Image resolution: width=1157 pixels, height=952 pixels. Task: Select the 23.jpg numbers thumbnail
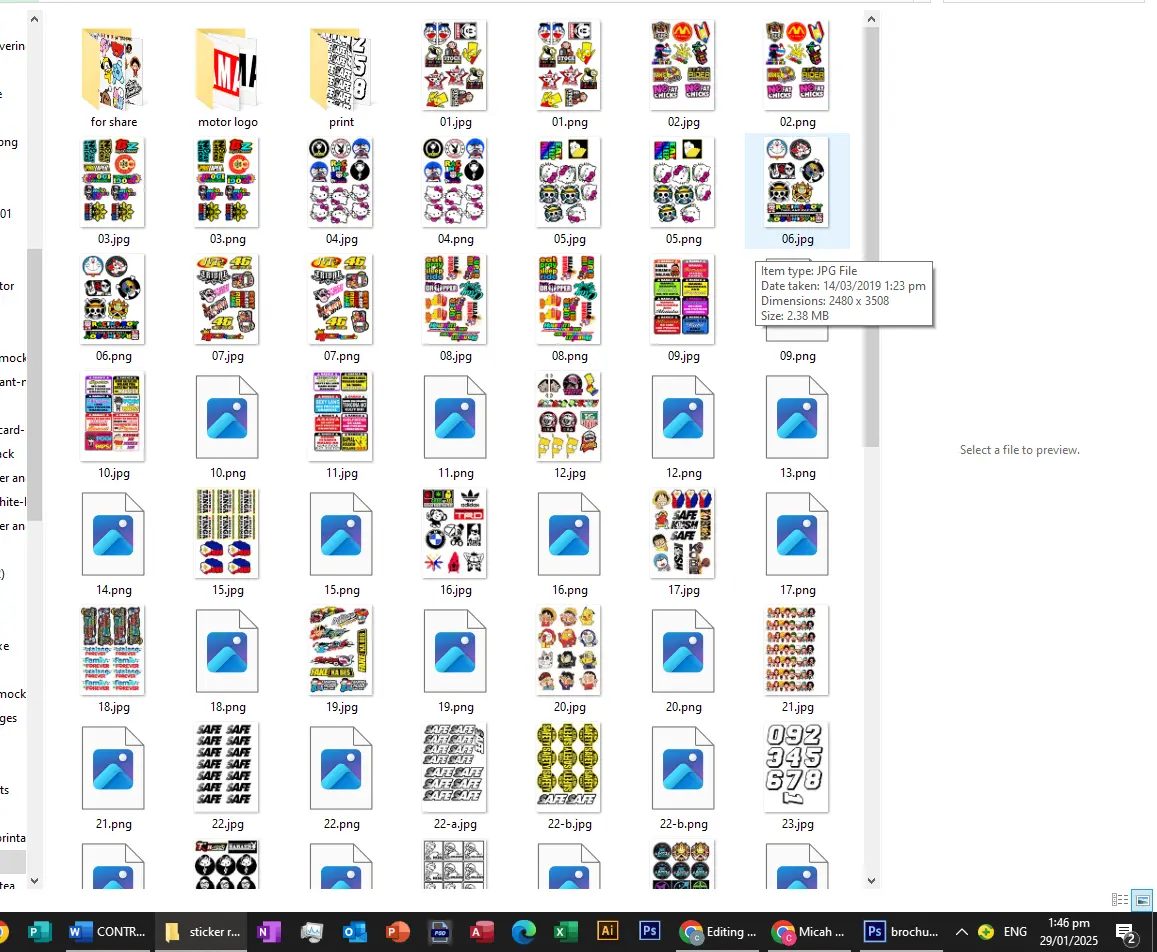[x=797, y=768]
